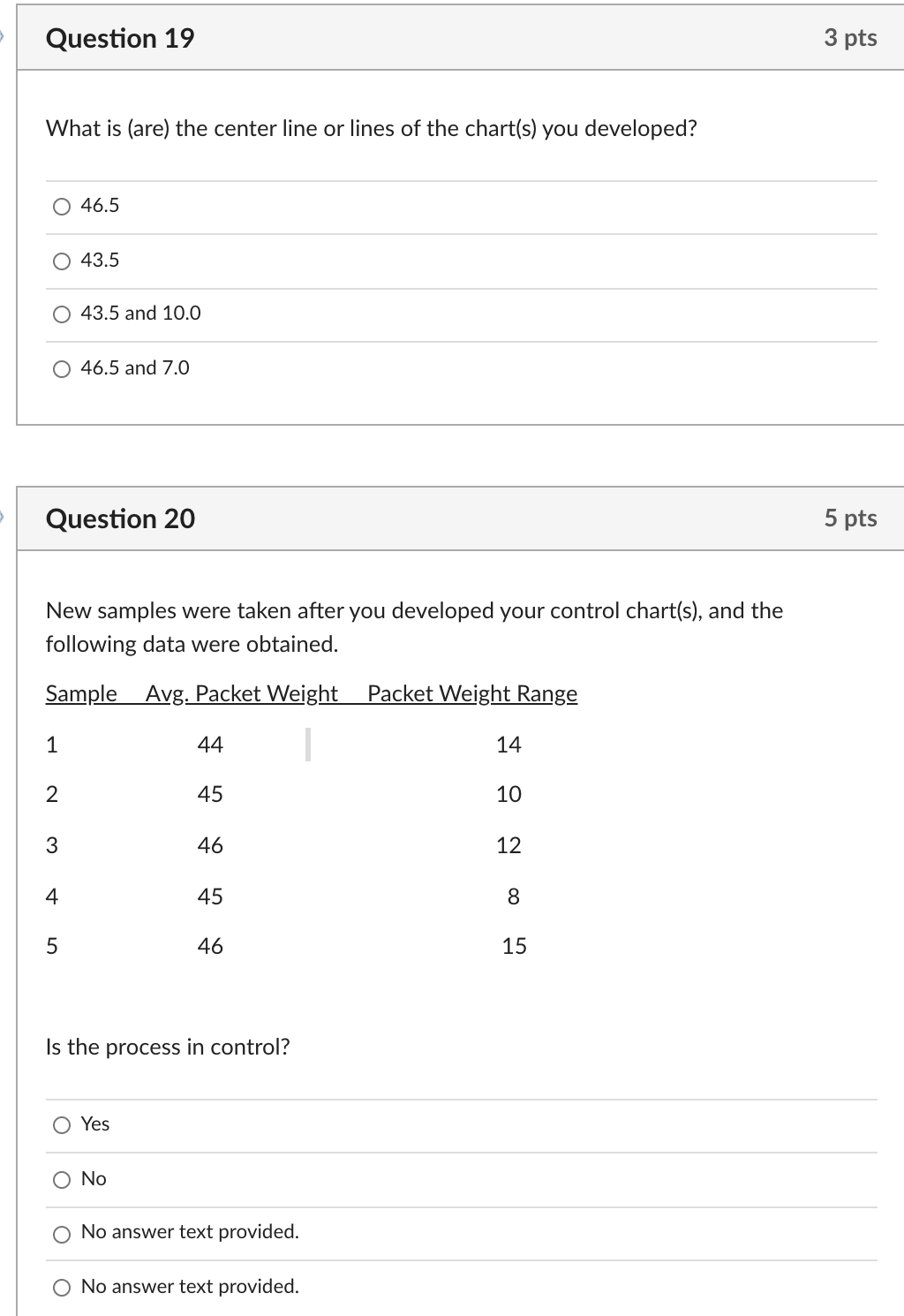Select the "46.5 and 7.0" option
The height and width of the screenshot is (1316, 904).
click(x=61, y=368)
